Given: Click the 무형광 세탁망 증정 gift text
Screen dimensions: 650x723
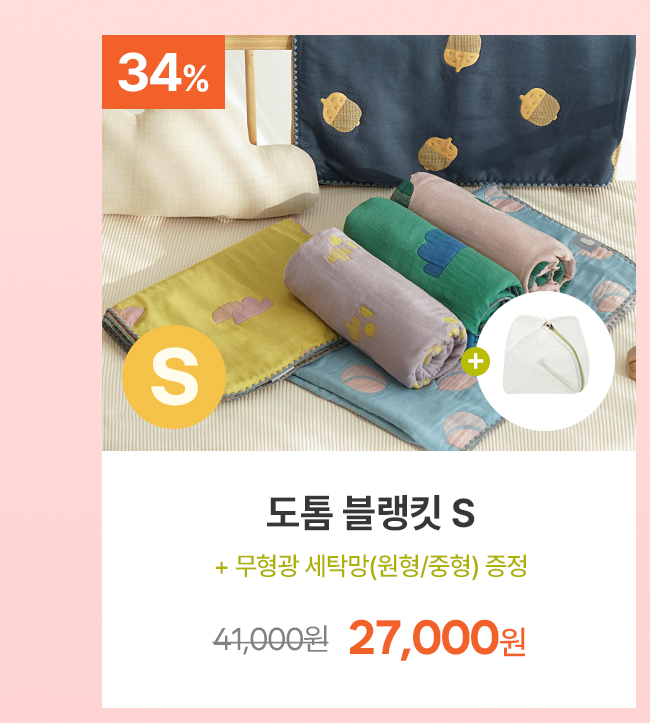Looking at the screenshot, I should pos(371,566).
